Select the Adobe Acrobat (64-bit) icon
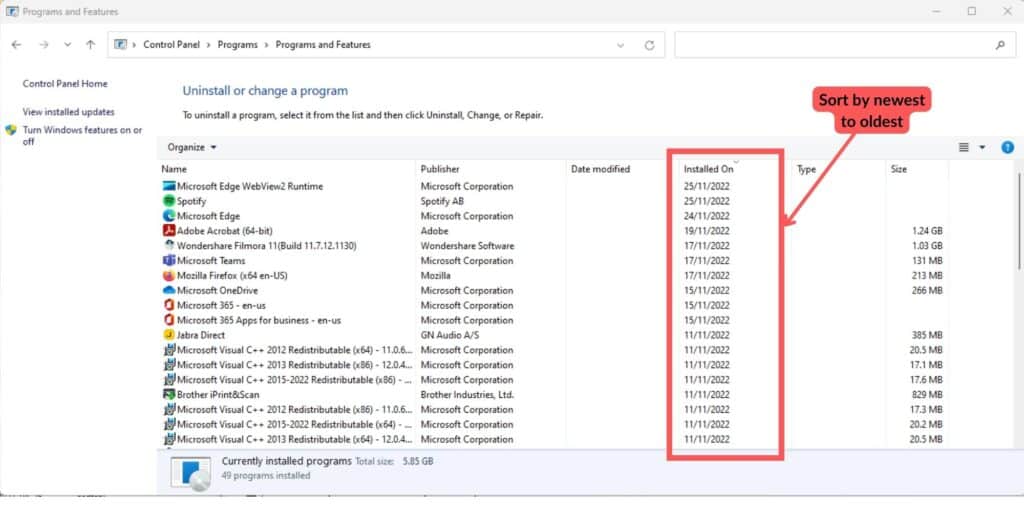Viewport: 1024px width, 512px height. point(169,231)
